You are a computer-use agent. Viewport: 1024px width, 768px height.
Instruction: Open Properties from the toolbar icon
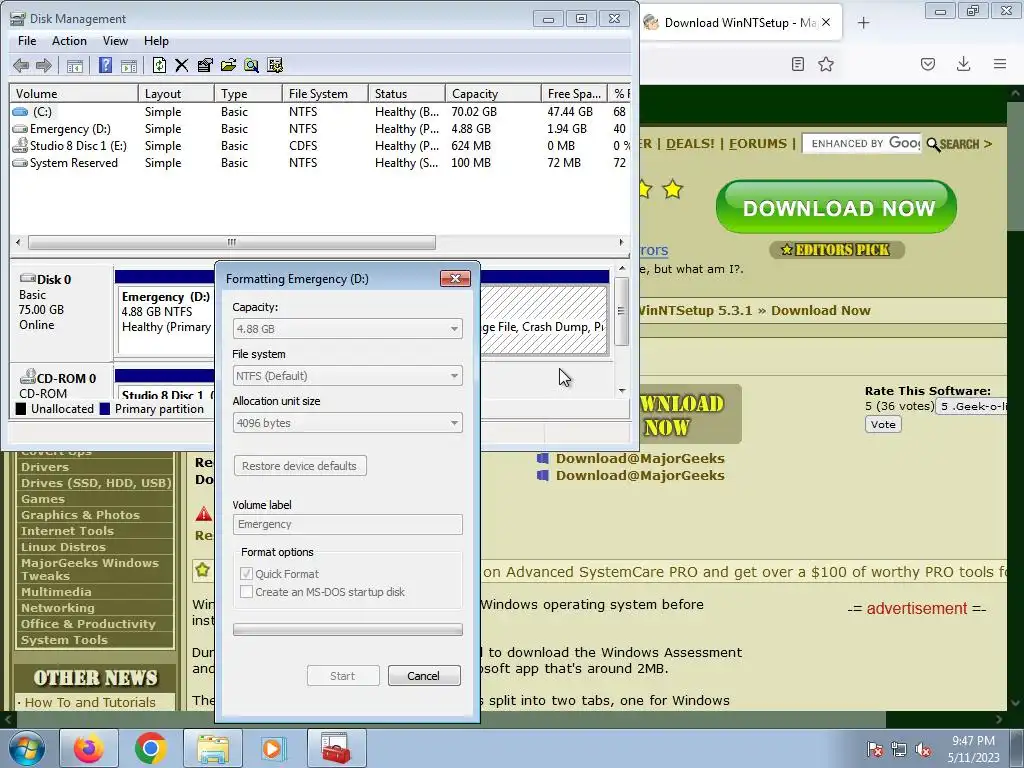click(x=204, y=65)
